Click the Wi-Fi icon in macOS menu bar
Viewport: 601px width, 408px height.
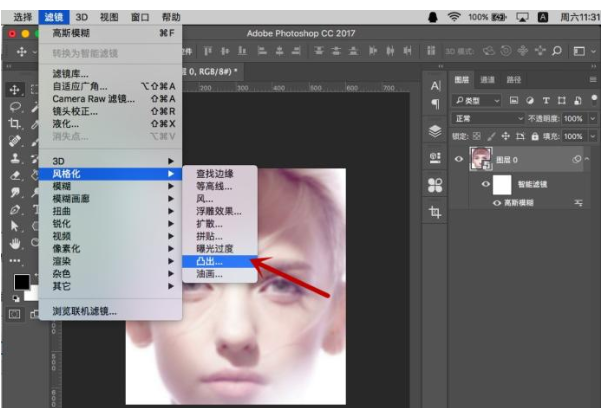(454, 17)
